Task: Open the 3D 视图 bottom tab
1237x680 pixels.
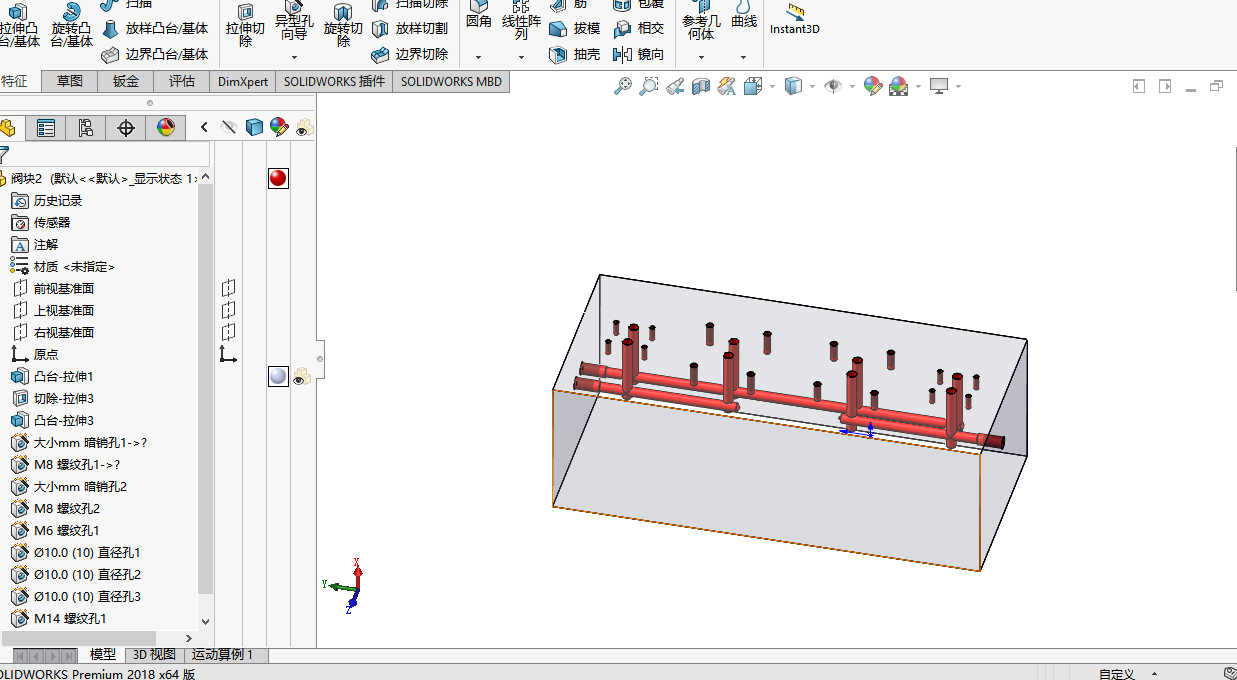Action: (155, 655)
